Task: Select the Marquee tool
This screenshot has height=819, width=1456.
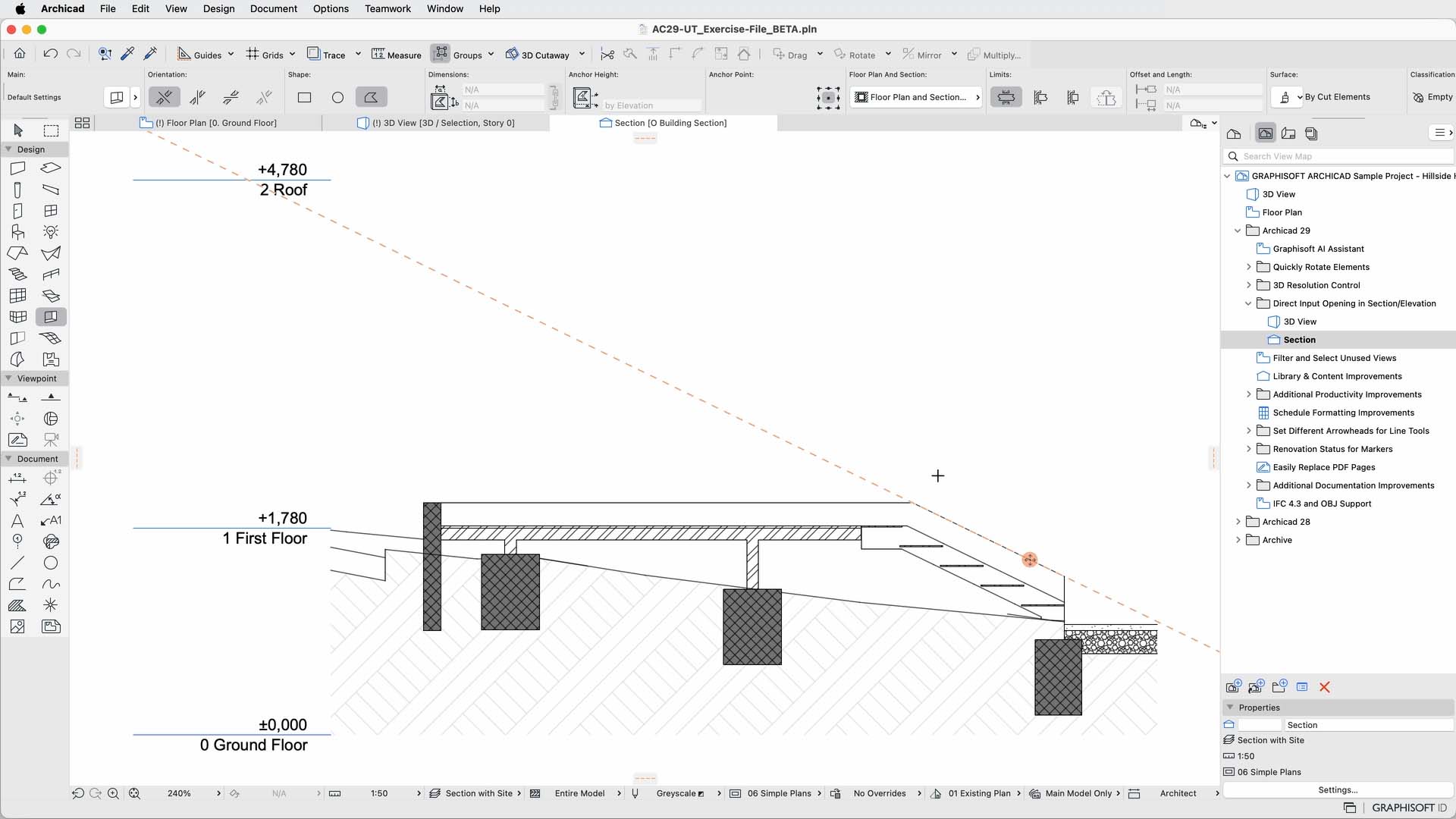Action: (51, 130)
